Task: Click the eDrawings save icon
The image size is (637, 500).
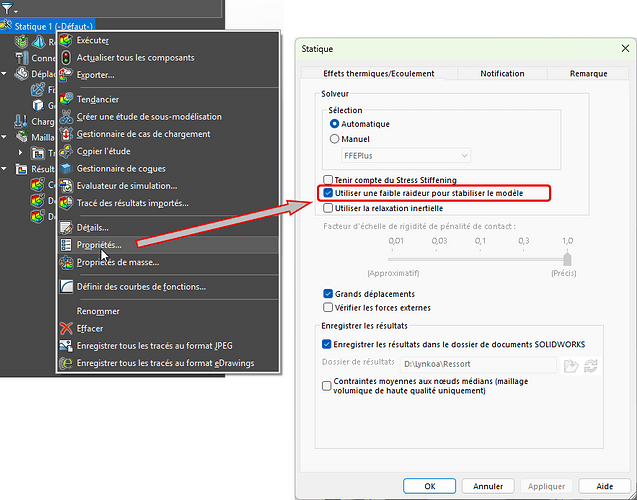Action: click(x=66, y=363)
